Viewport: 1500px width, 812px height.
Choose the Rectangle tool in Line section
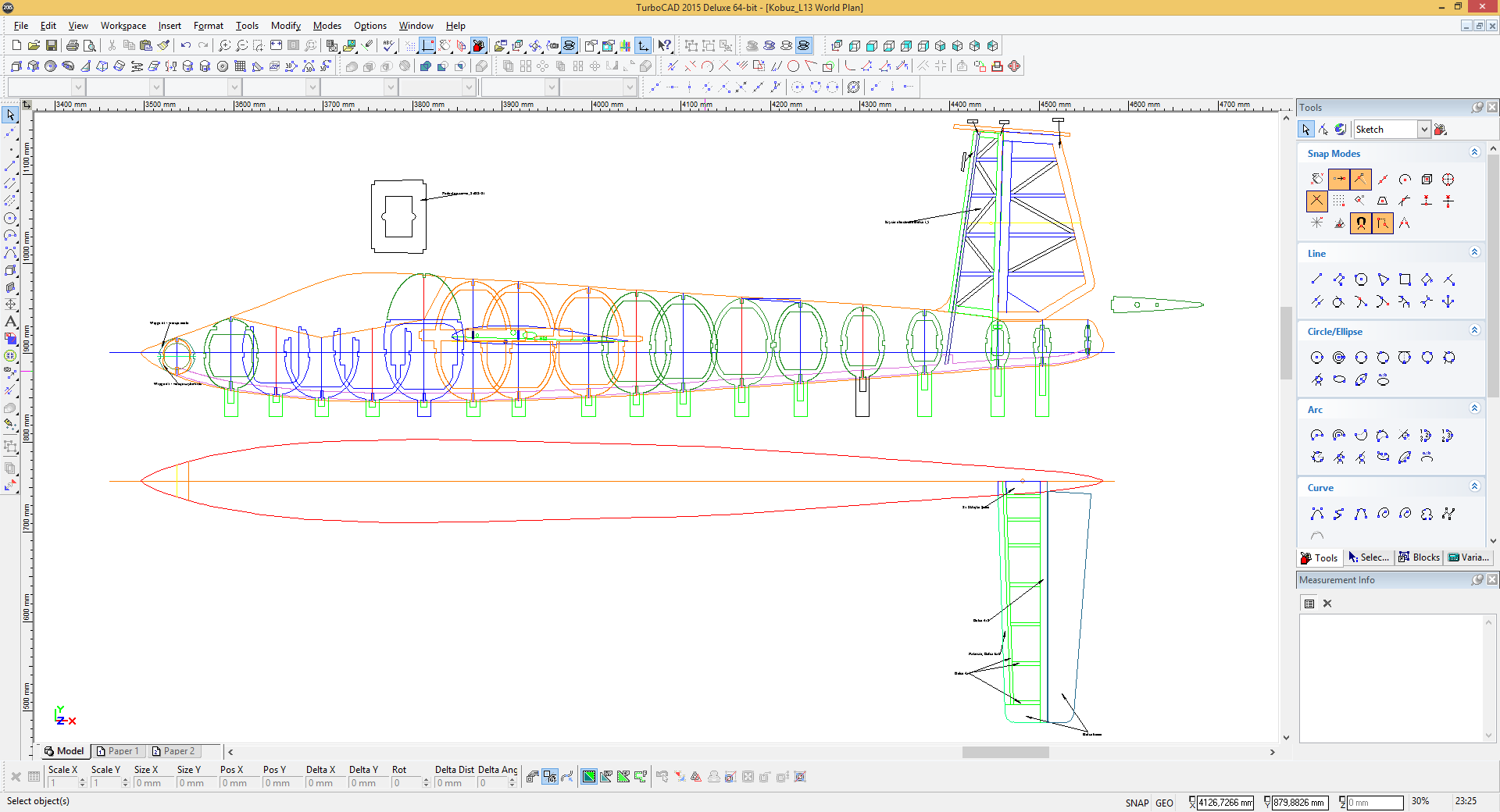[1405, 280]
